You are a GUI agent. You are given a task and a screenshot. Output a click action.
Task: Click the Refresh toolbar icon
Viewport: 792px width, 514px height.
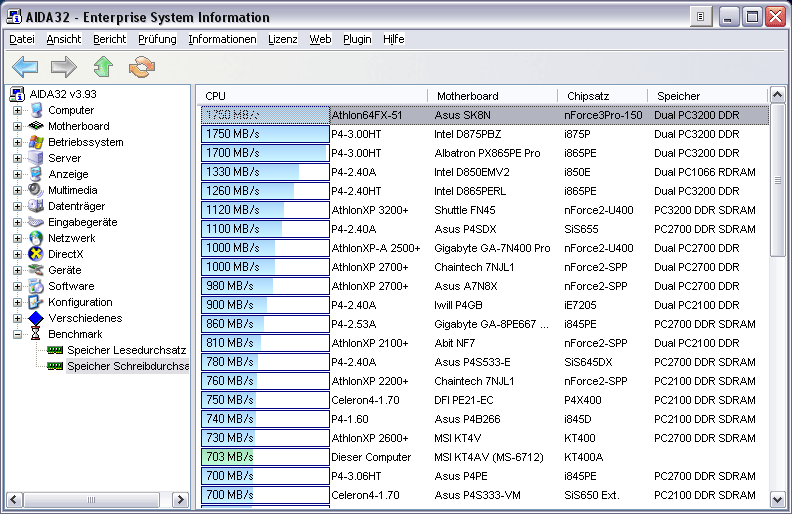click(x=142, y=67)
